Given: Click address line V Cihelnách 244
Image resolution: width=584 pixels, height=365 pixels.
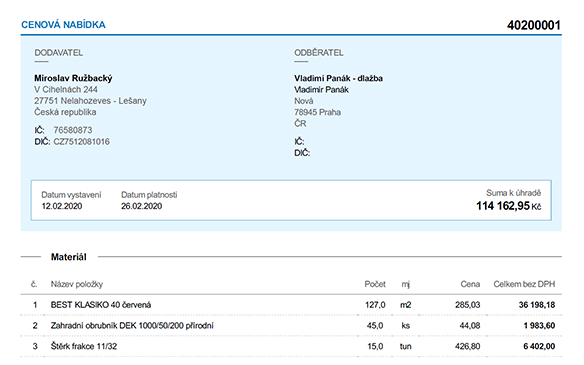Looking at the screenshot, I should 66,89.
